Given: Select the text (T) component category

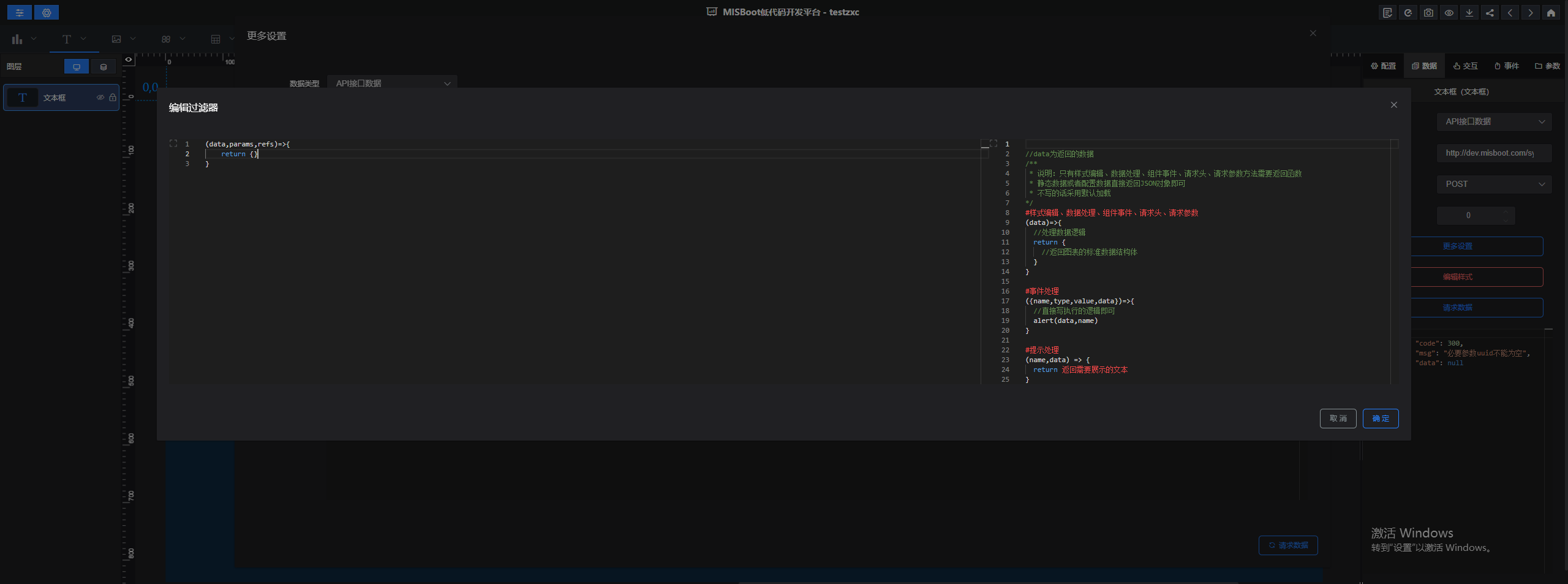Looking at the screenshot, I should pyautogui.click(x=67, y=39).
